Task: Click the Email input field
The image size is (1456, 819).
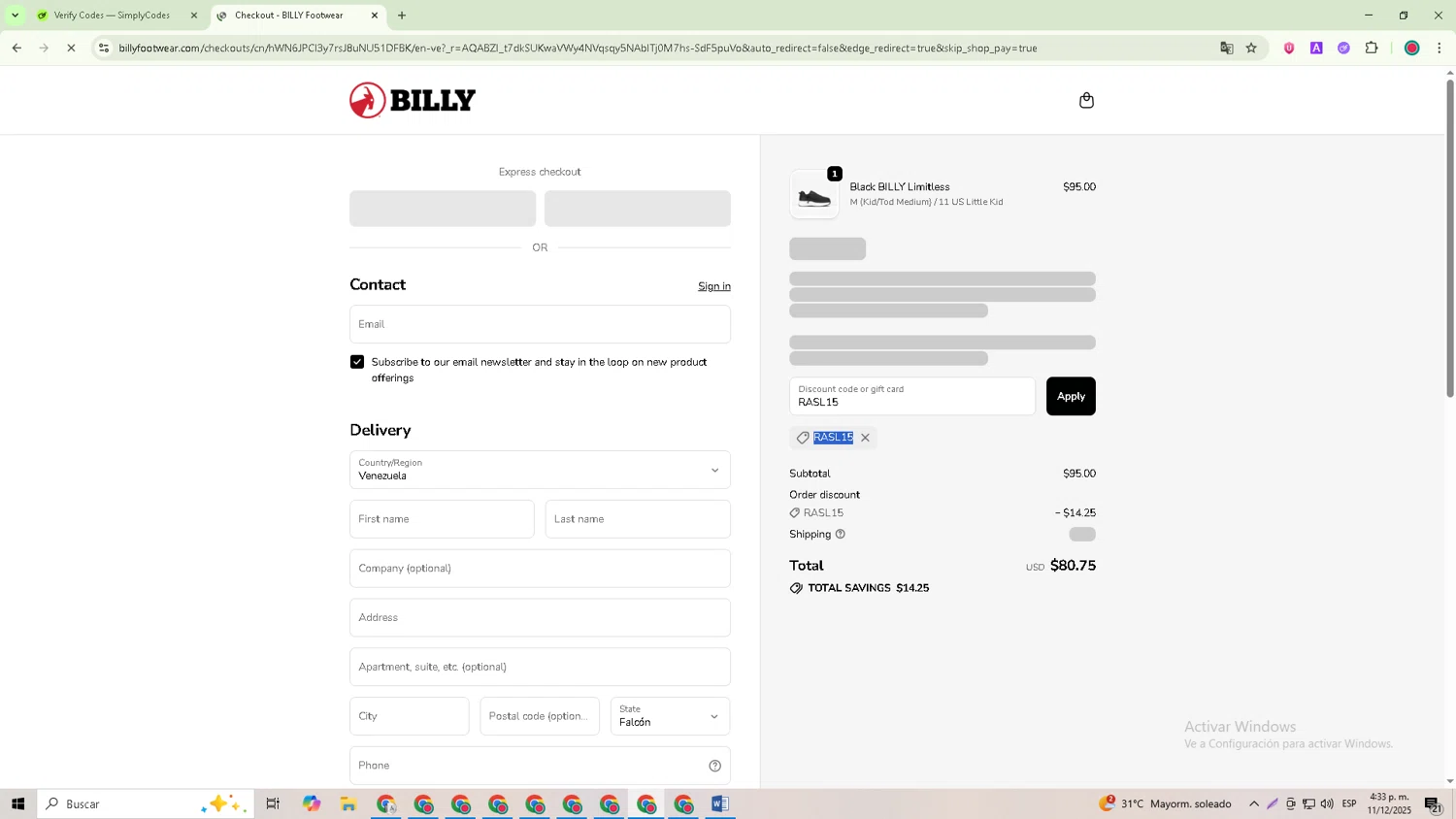Action: click(540, 324)
